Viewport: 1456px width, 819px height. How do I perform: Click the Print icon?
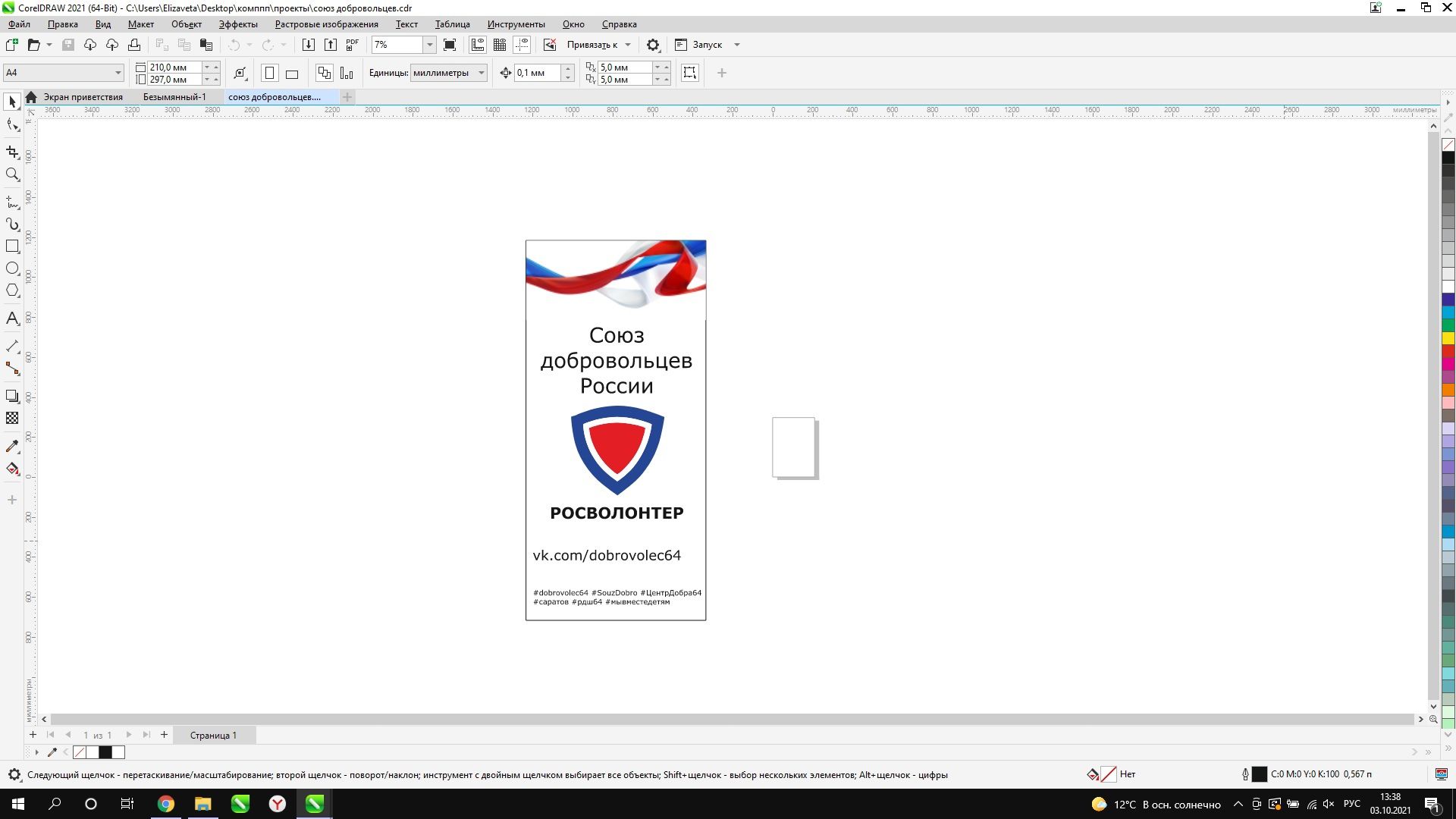(x=134, y=45)
